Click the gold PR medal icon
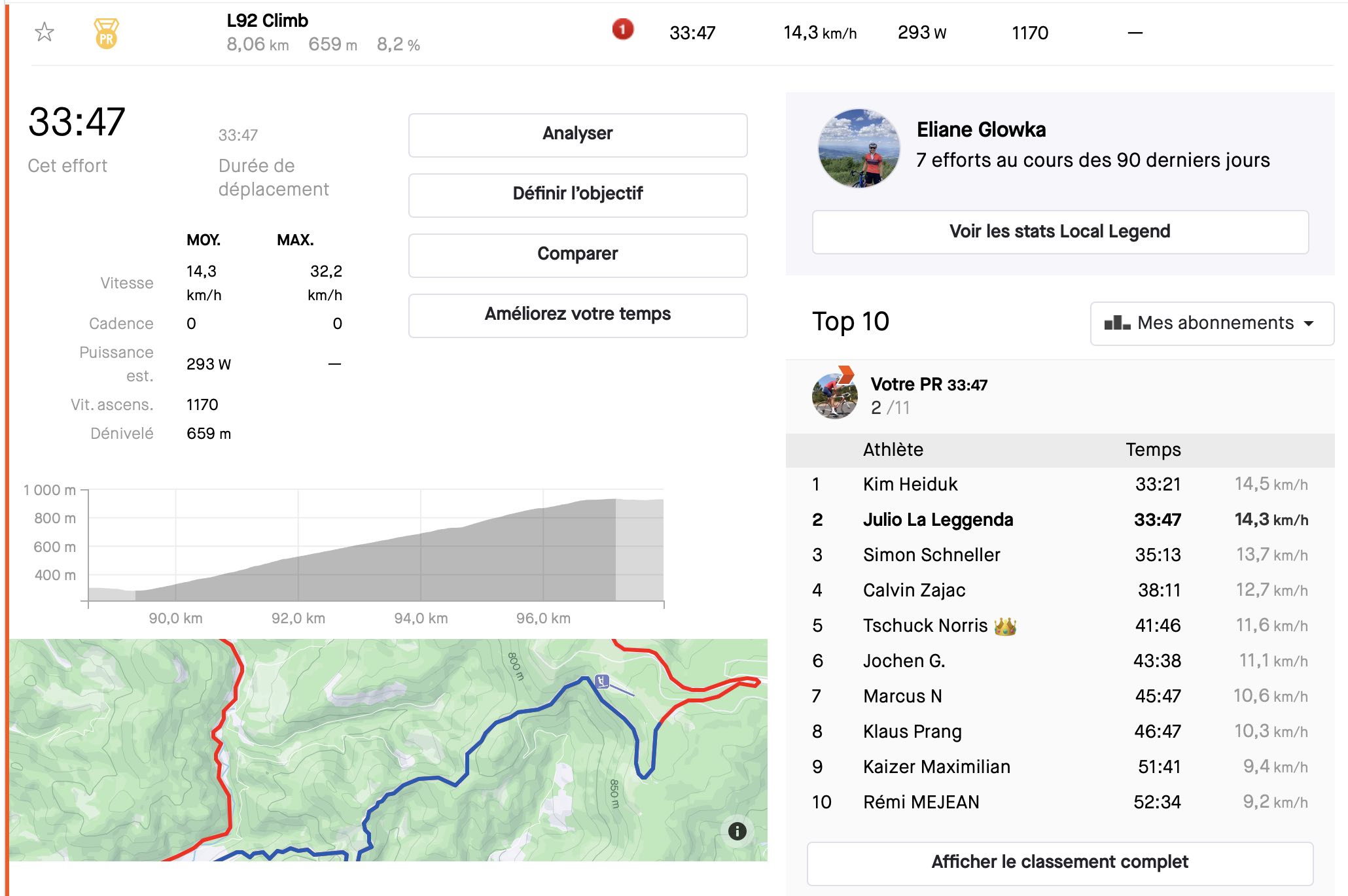The width and height of the screenshot is (1348, 896). 106,33
